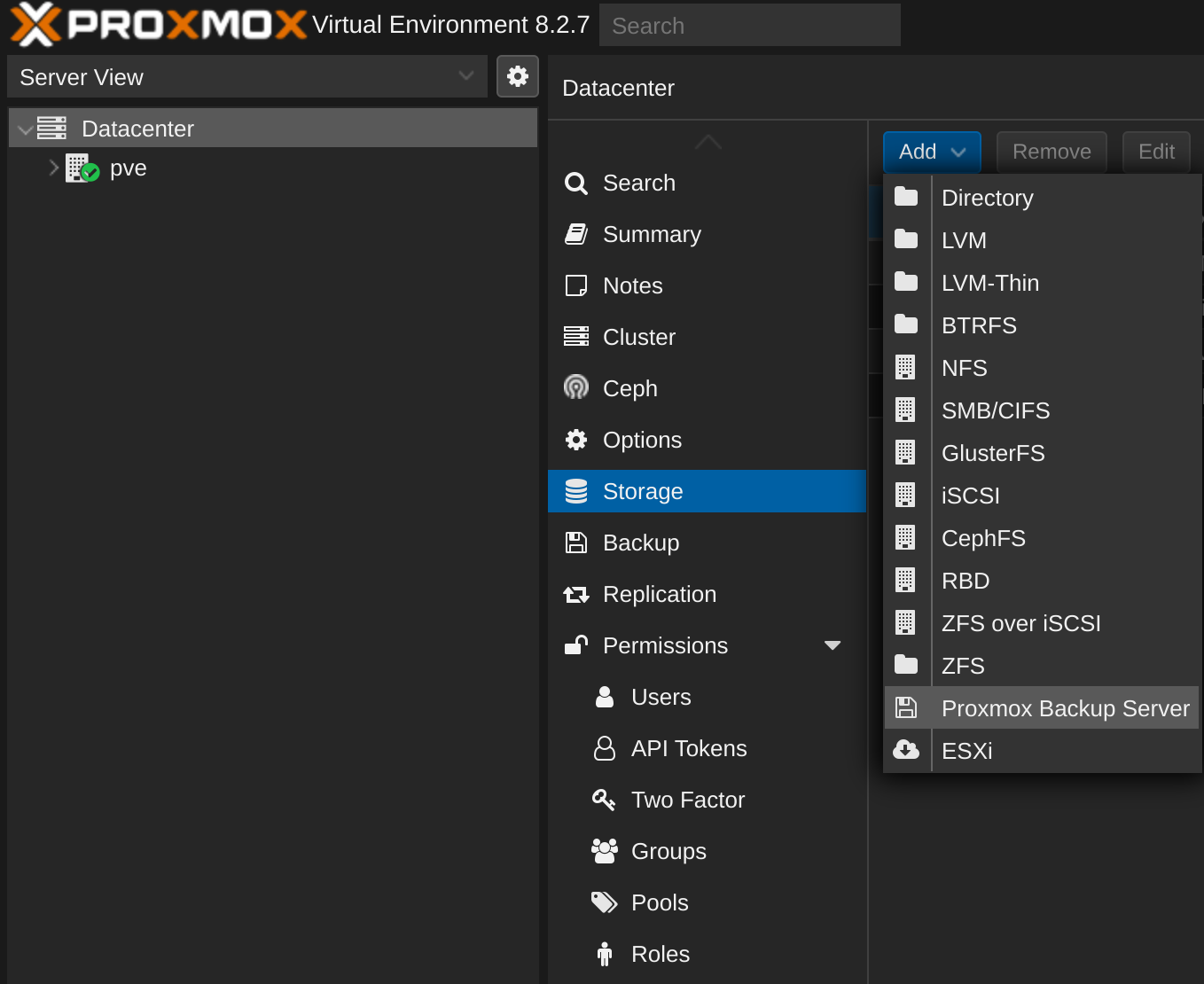Select Directory from Add menu
The image size is (1204, 984).
click(x=1042, y=197)
